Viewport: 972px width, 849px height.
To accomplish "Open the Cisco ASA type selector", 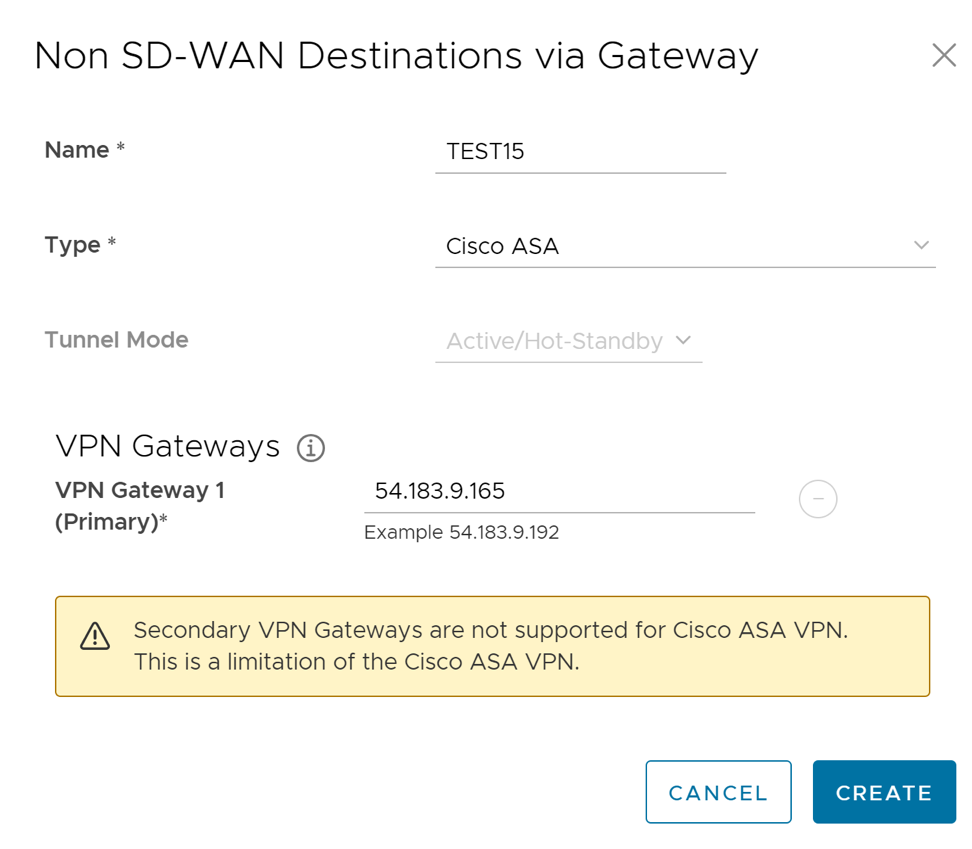I will [684, 246].
